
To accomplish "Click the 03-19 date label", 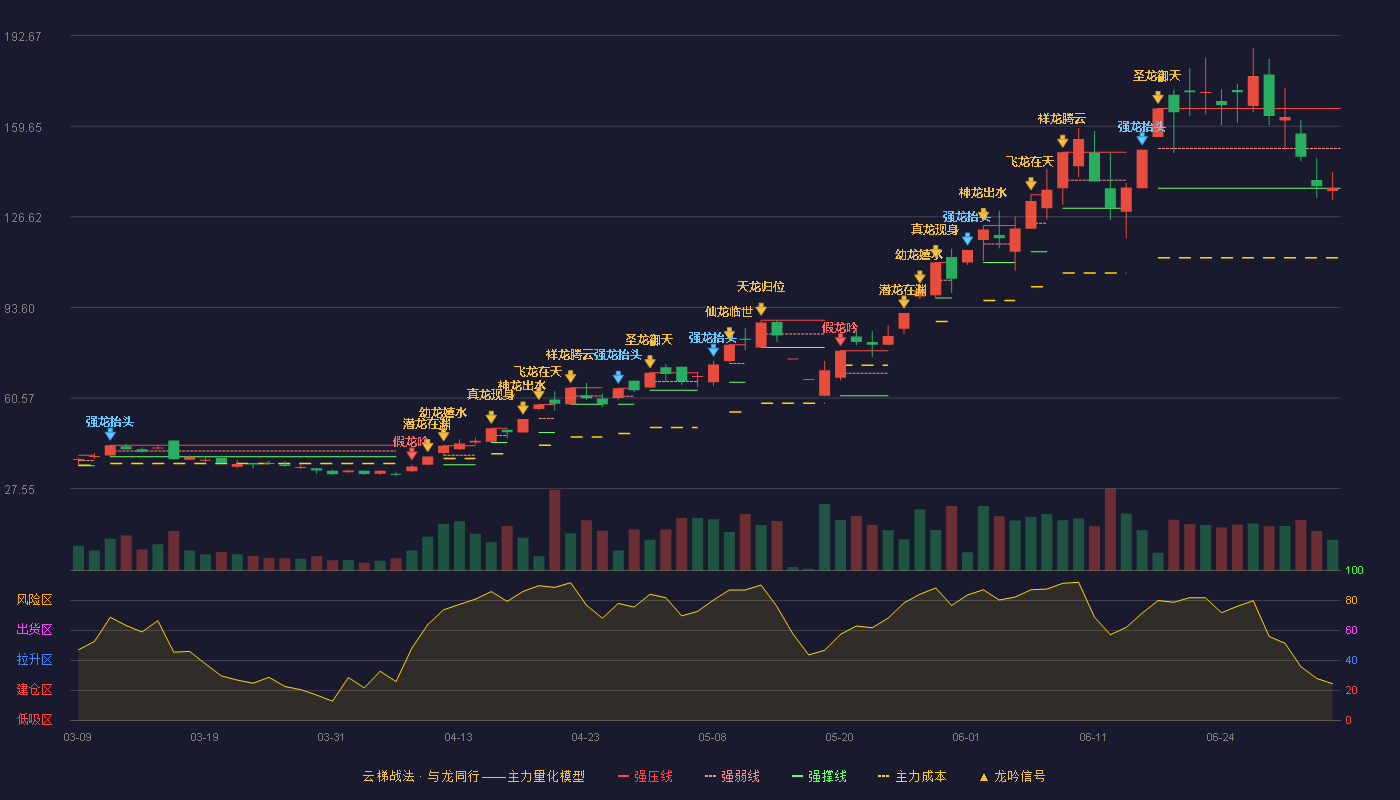I will pyautogui.click(x=204, y=737).
